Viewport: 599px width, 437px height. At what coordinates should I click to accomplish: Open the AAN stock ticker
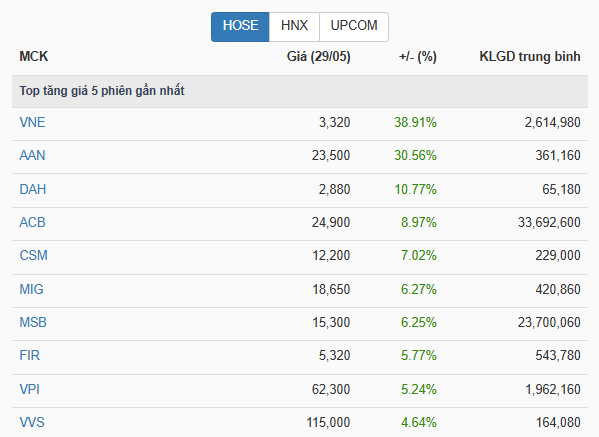32,155
